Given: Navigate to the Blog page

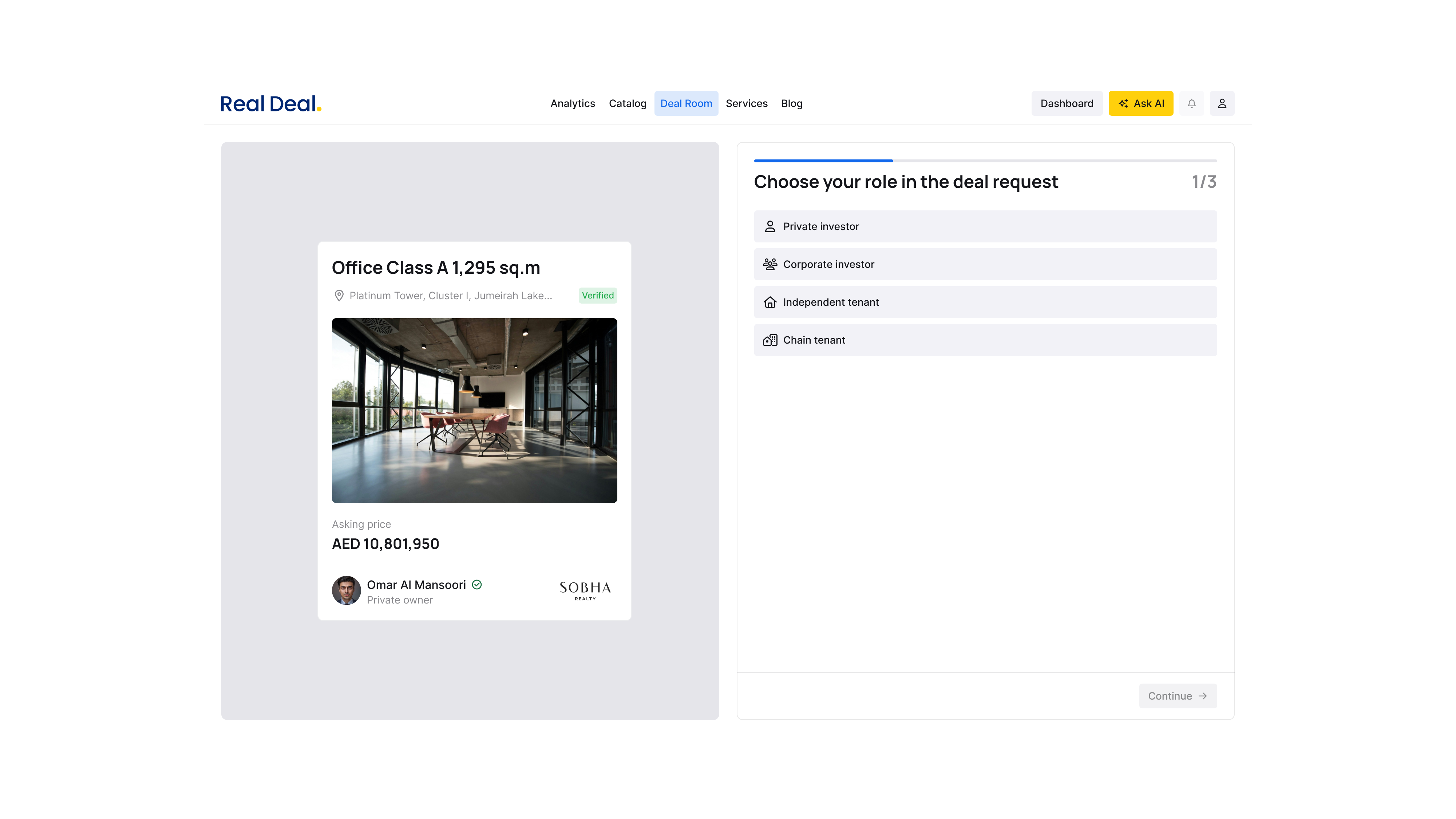Looking at the screenshot, I should pyautogui.click(x=792, y=103).
